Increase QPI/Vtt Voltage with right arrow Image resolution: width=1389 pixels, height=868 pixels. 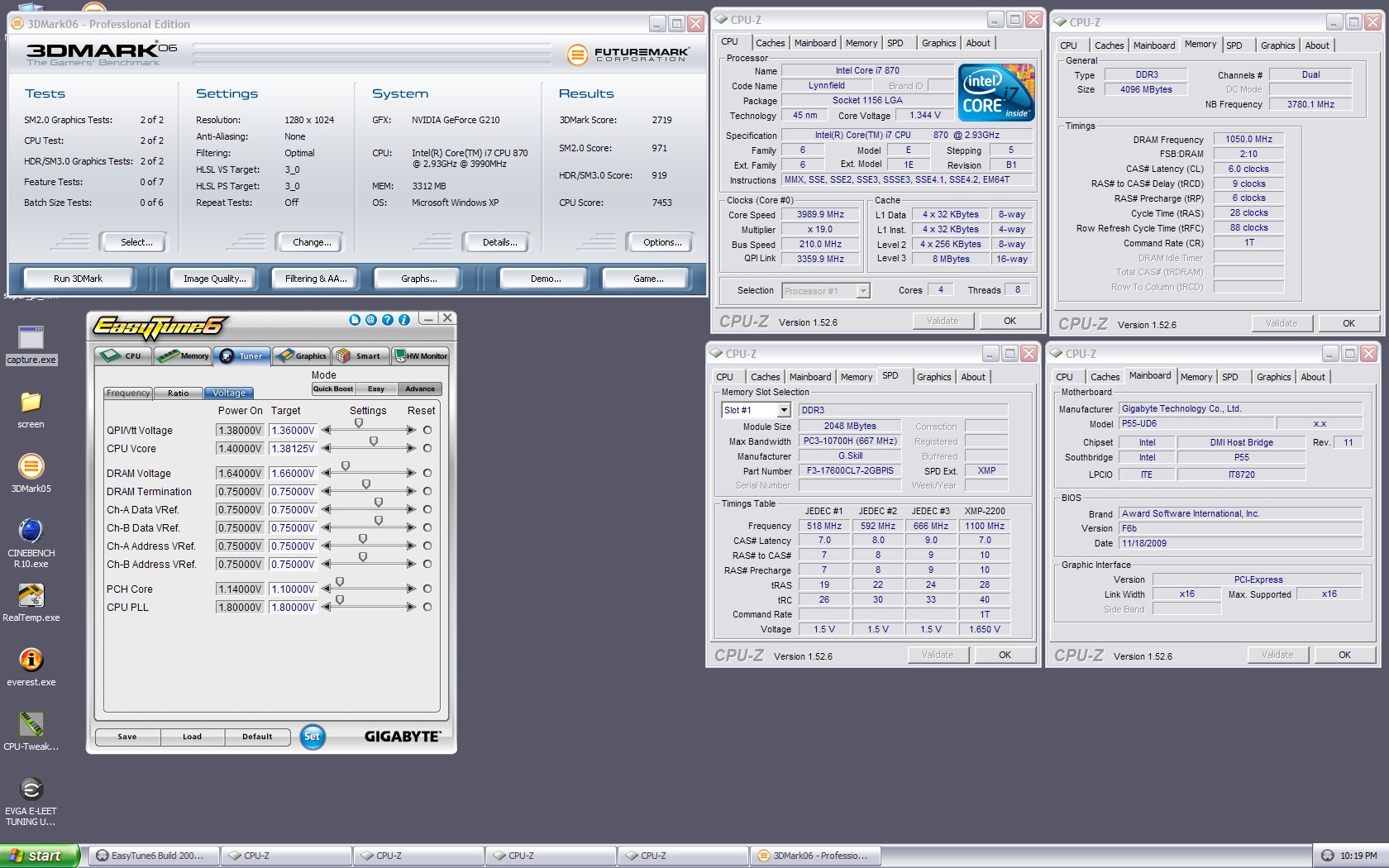point(411,430)
